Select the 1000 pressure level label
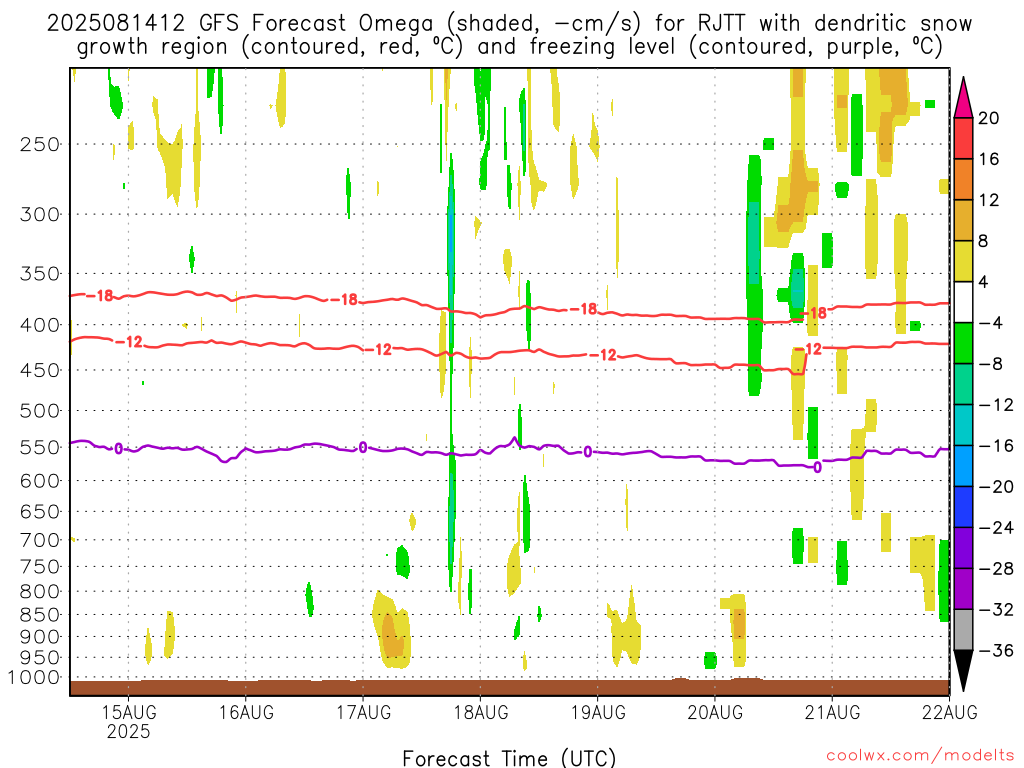 pos(35,678)
